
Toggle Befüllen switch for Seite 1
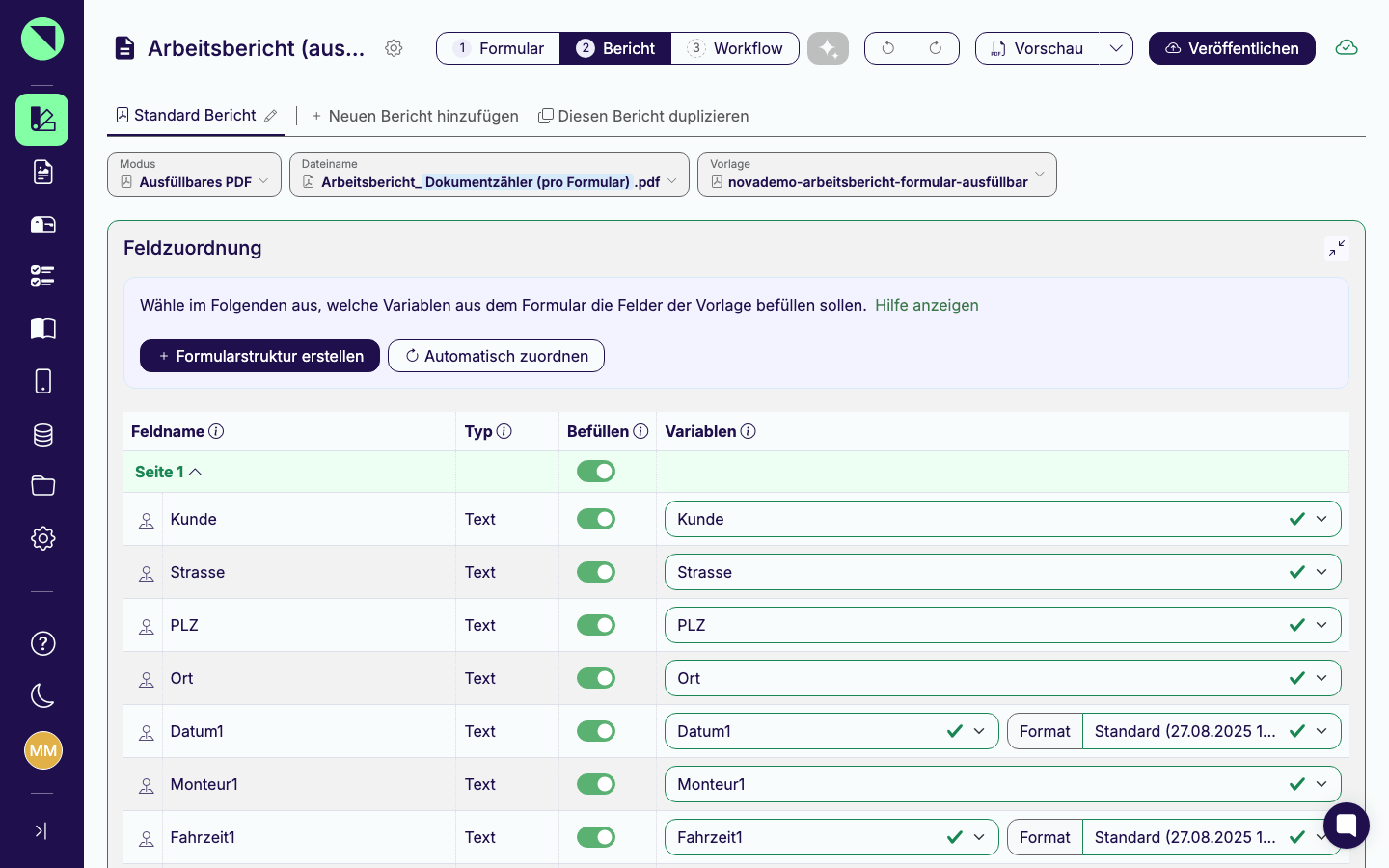(596, 472)
